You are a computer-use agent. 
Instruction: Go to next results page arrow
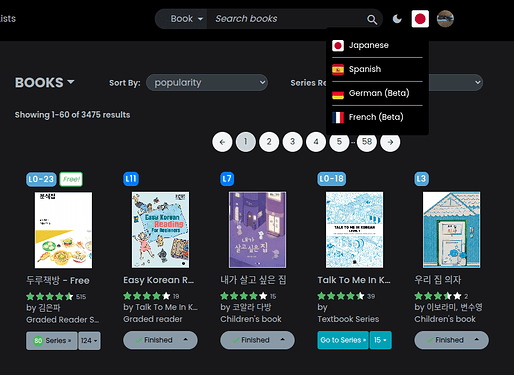click(x=390, y=142)
